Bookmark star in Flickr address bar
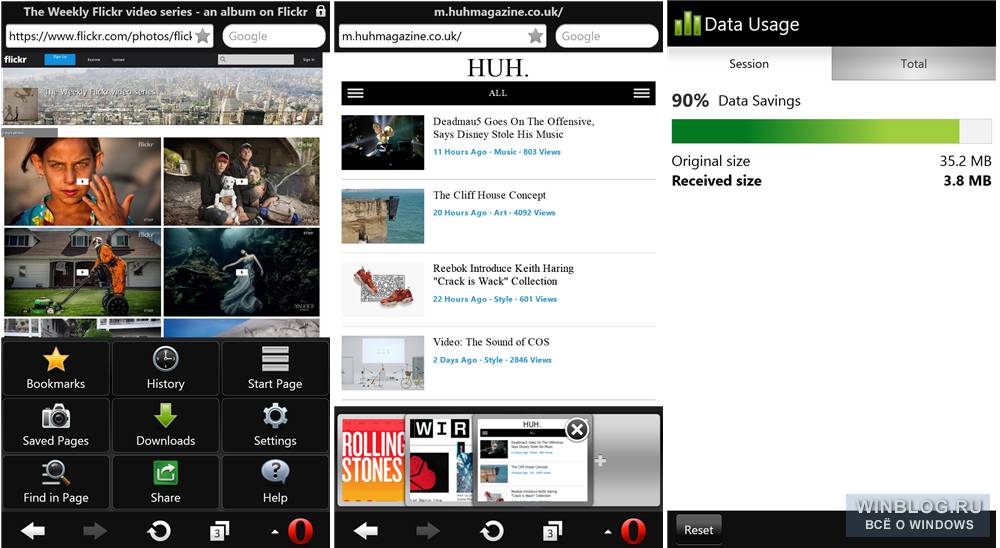 (x=203, y=36)
